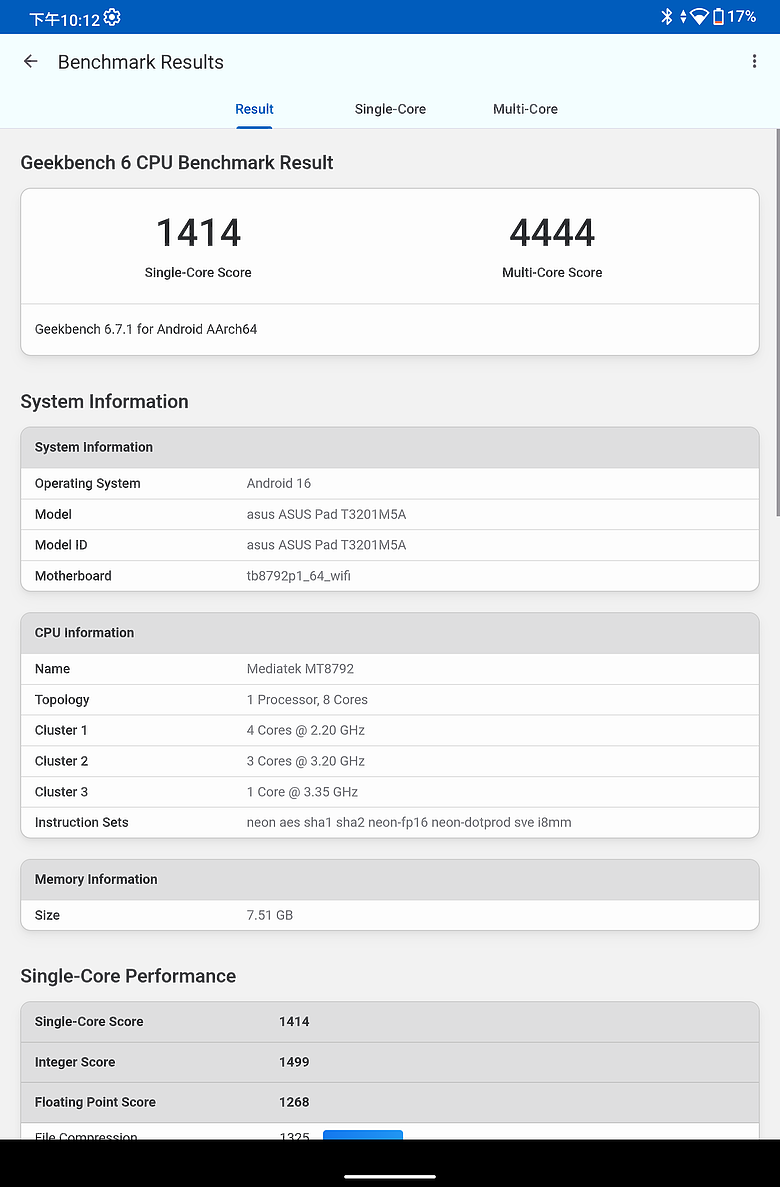Tap the Android 16 operating system value
The height and width of the screenshot is (1187, 780).
point(279,484)
